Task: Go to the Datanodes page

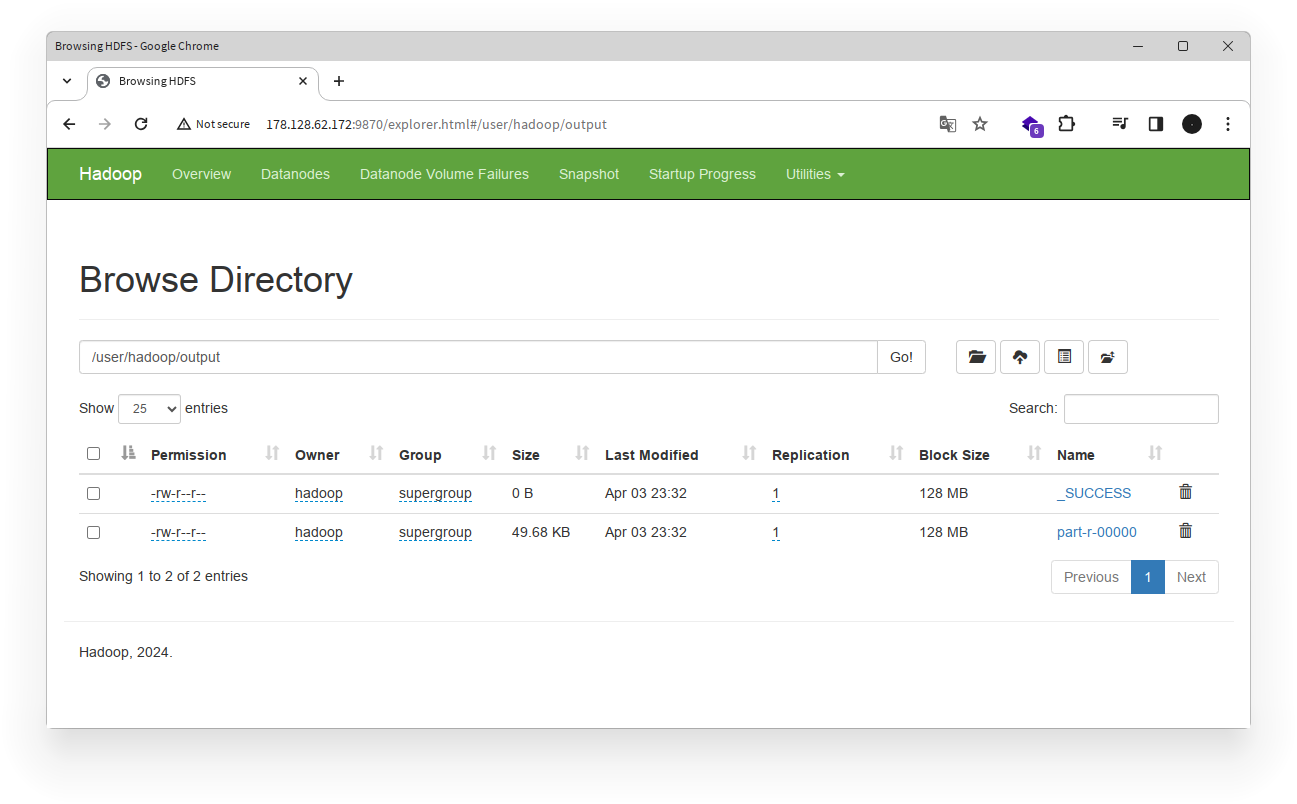Action: pyautogui.click(x=295, y=174)
